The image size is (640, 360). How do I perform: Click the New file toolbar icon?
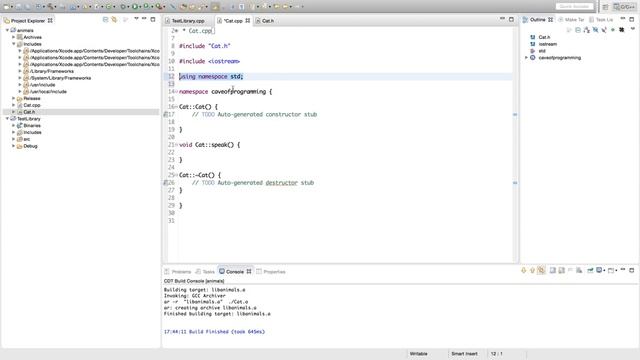7,7
